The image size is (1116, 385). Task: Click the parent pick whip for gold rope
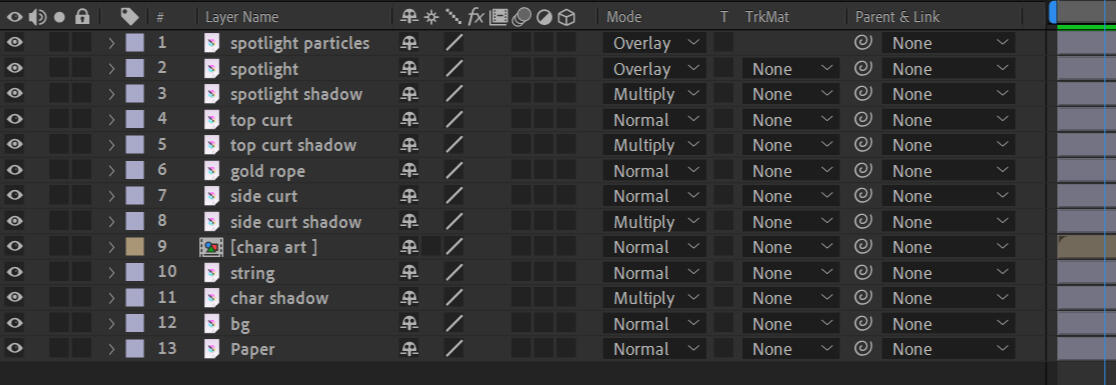click(x=863, y=171)
